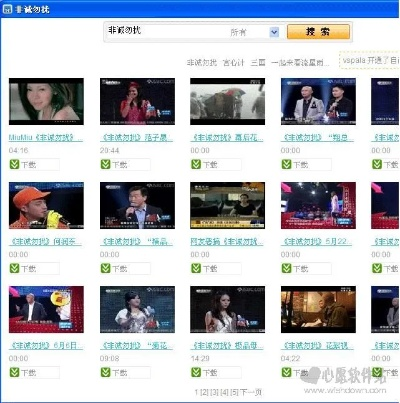
Task: Click the download icon under the “极品” video
Action: pos(105,268)
